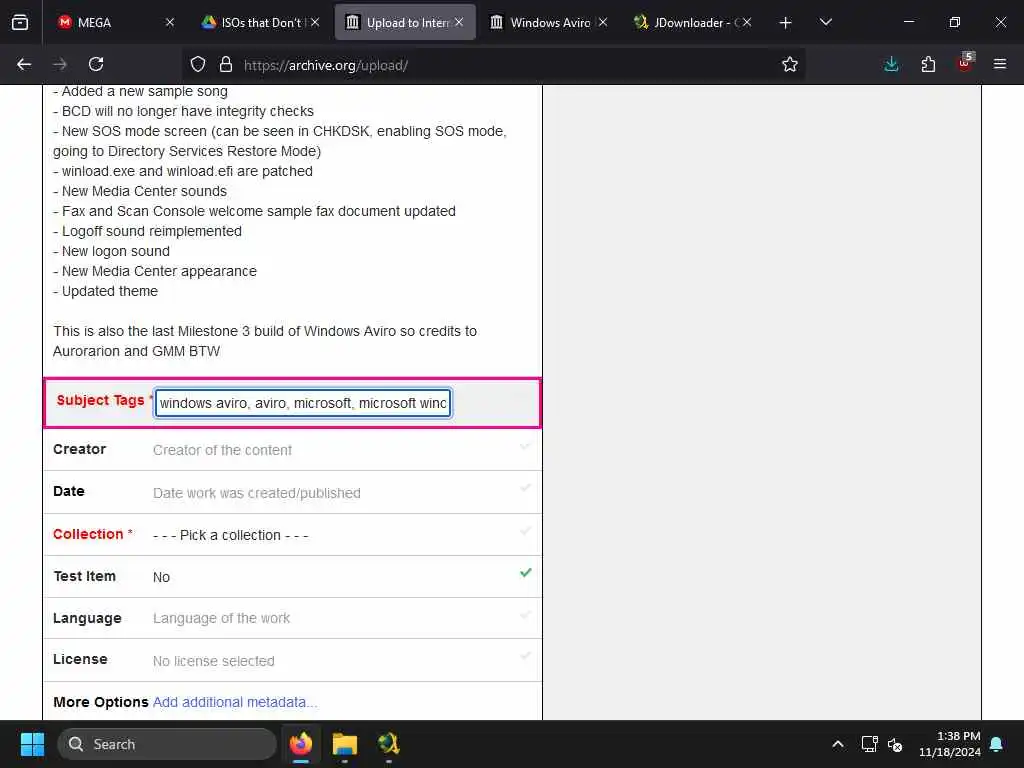Switch to the Windows Aviro tab
Screen dimensions: 1024x768
(x=549, y=22)
